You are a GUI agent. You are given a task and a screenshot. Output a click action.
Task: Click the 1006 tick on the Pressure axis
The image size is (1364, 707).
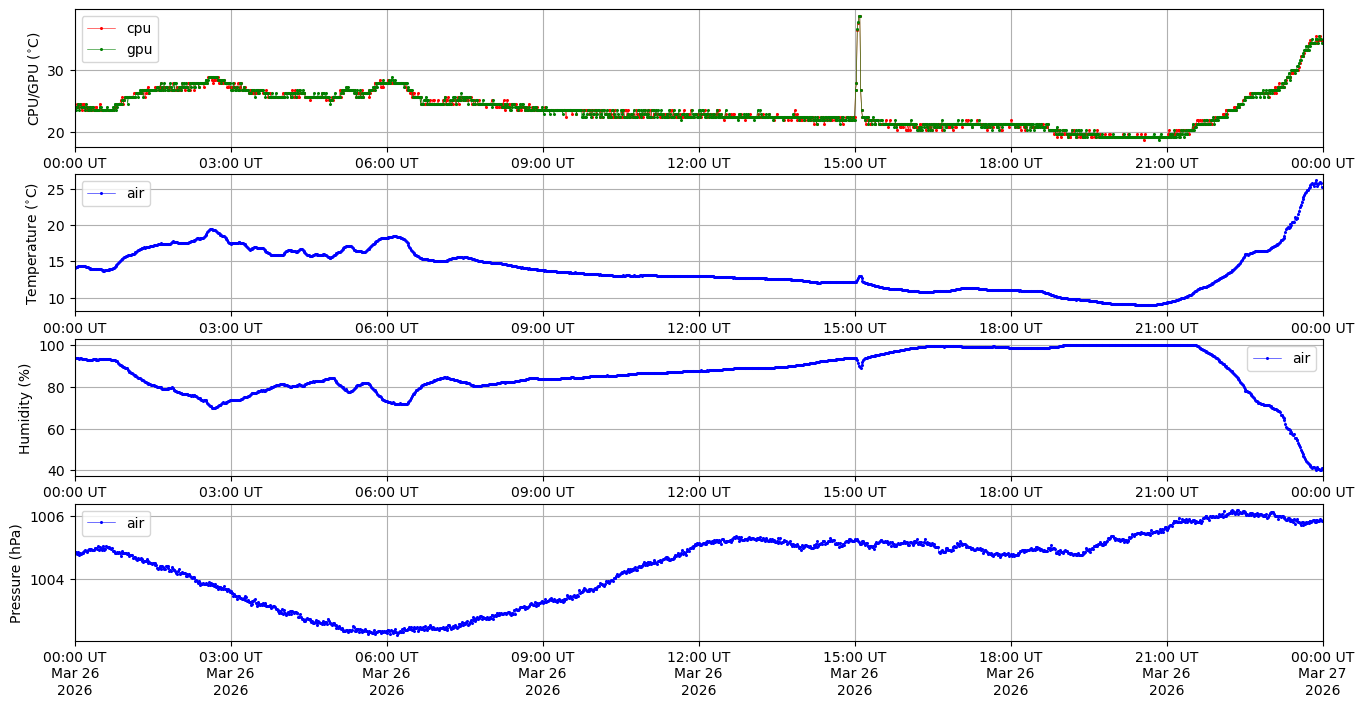point(50,516)
